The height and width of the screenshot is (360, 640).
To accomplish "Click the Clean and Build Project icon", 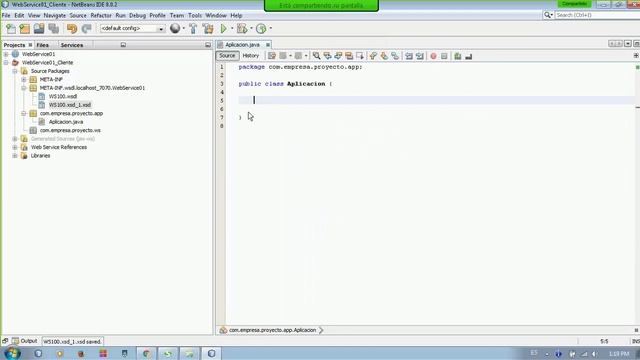I will point(208,29).
